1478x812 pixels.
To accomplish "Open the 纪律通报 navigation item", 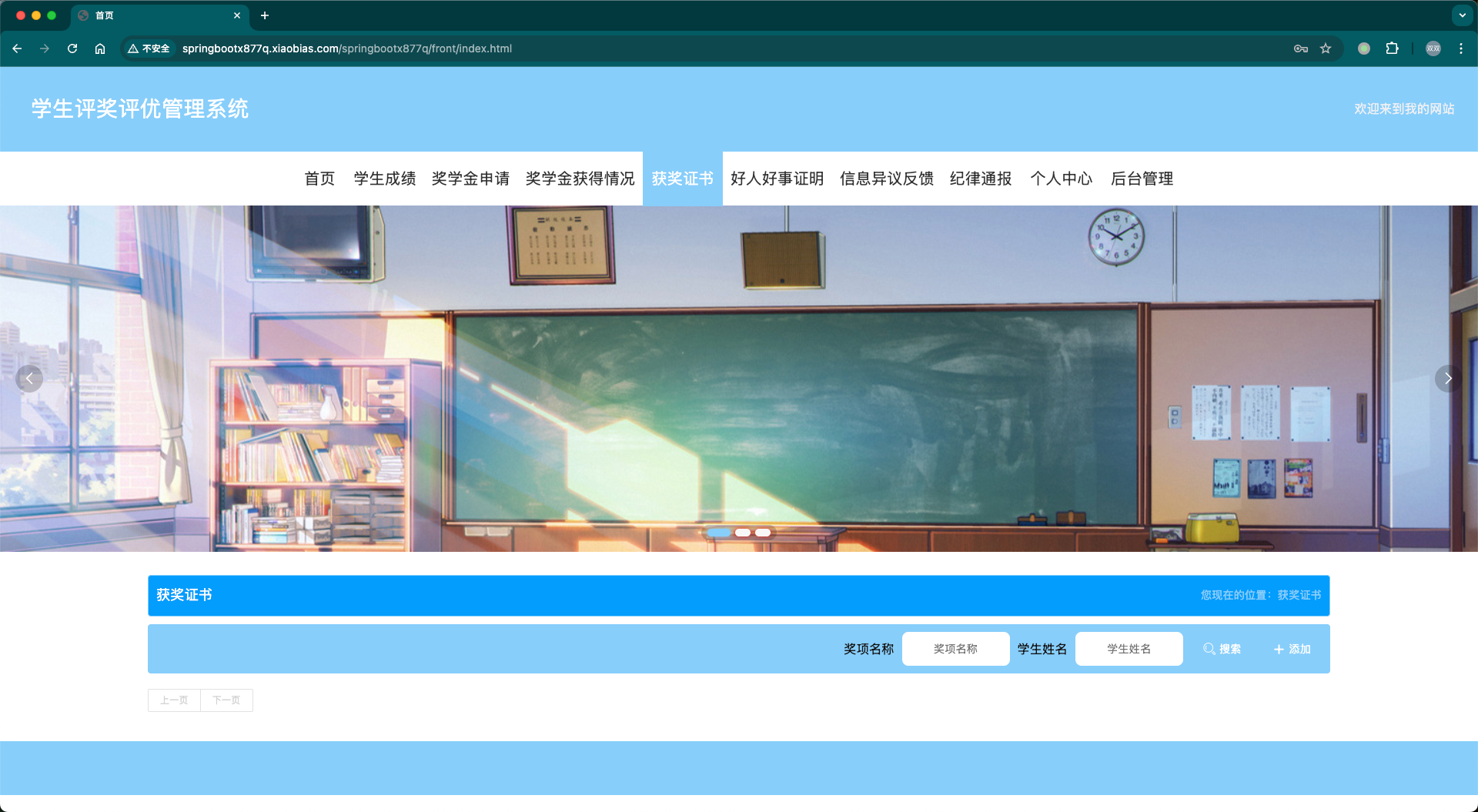I will (x=981, y=179).
